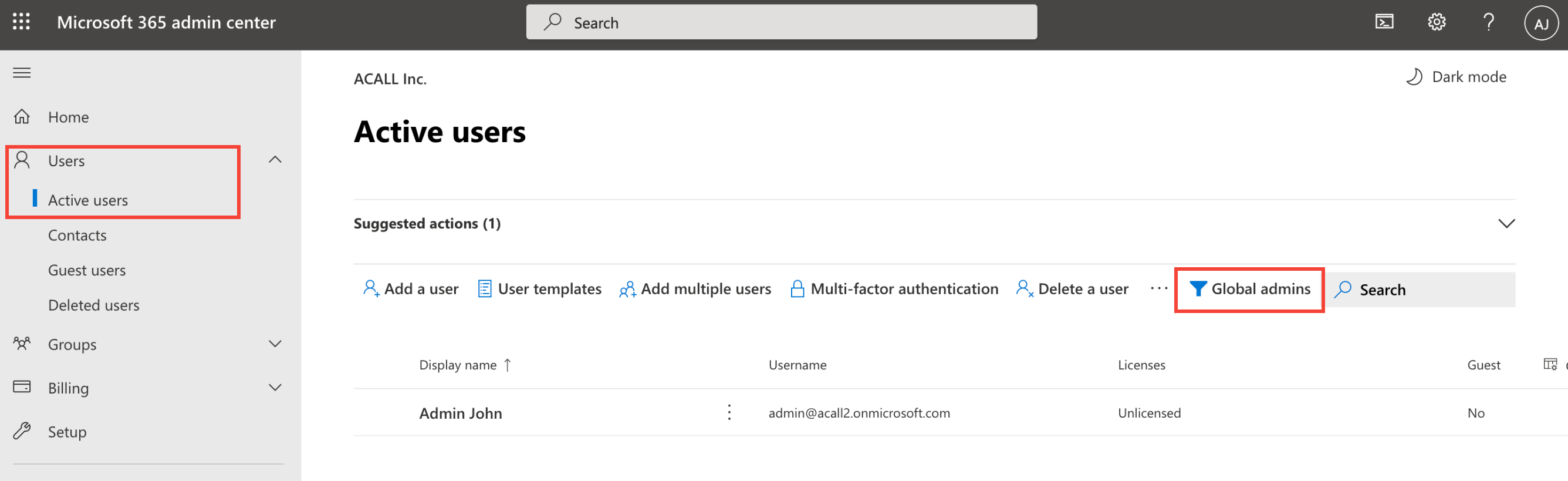Open the settings gear icon

point(1437,22)
